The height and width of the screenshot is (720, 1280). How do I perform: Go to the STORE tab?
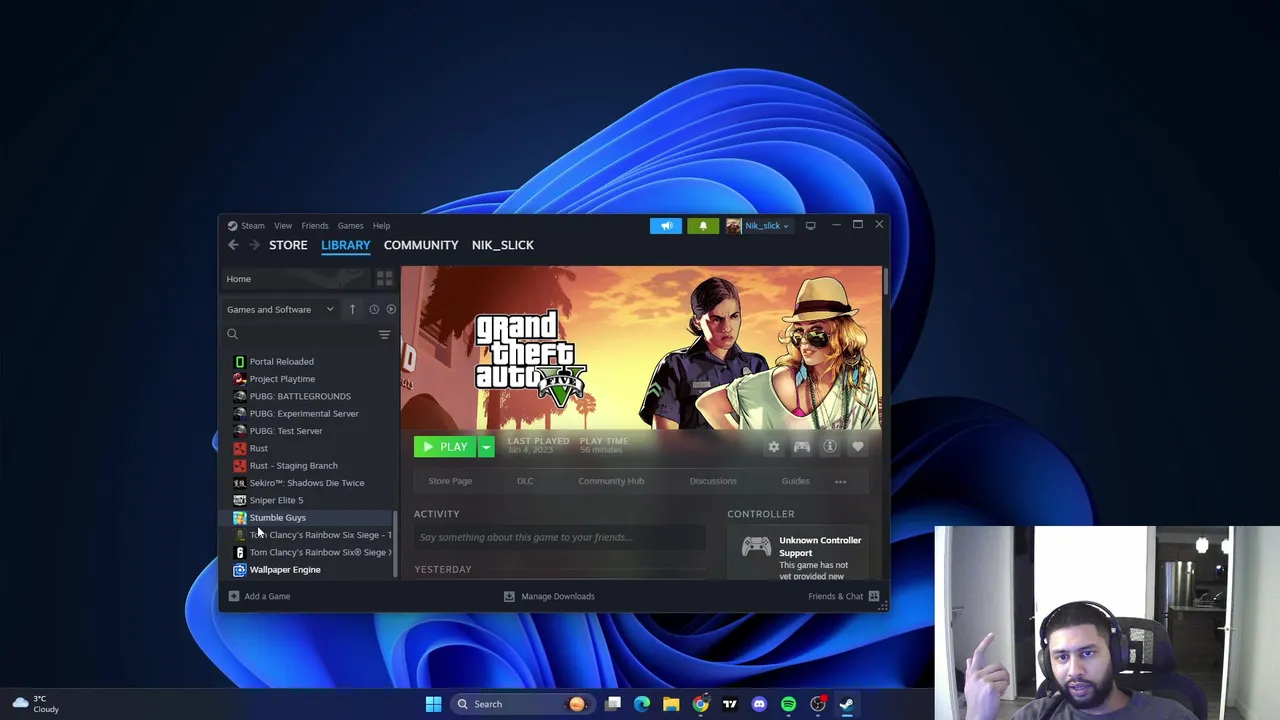coord(288,245)
